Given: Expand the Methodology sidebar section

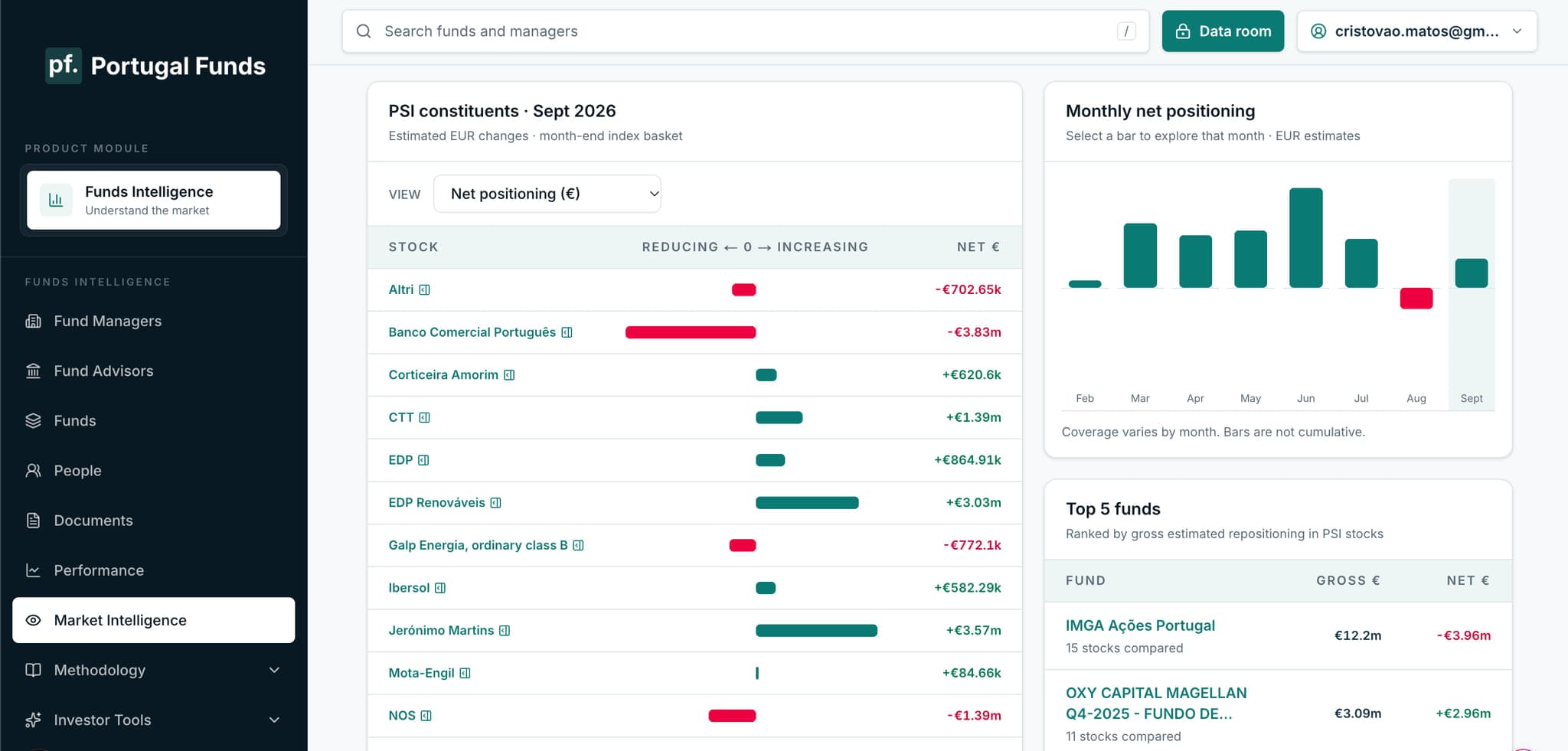Looking at the screenshot, I should click(x=153, y=670).
